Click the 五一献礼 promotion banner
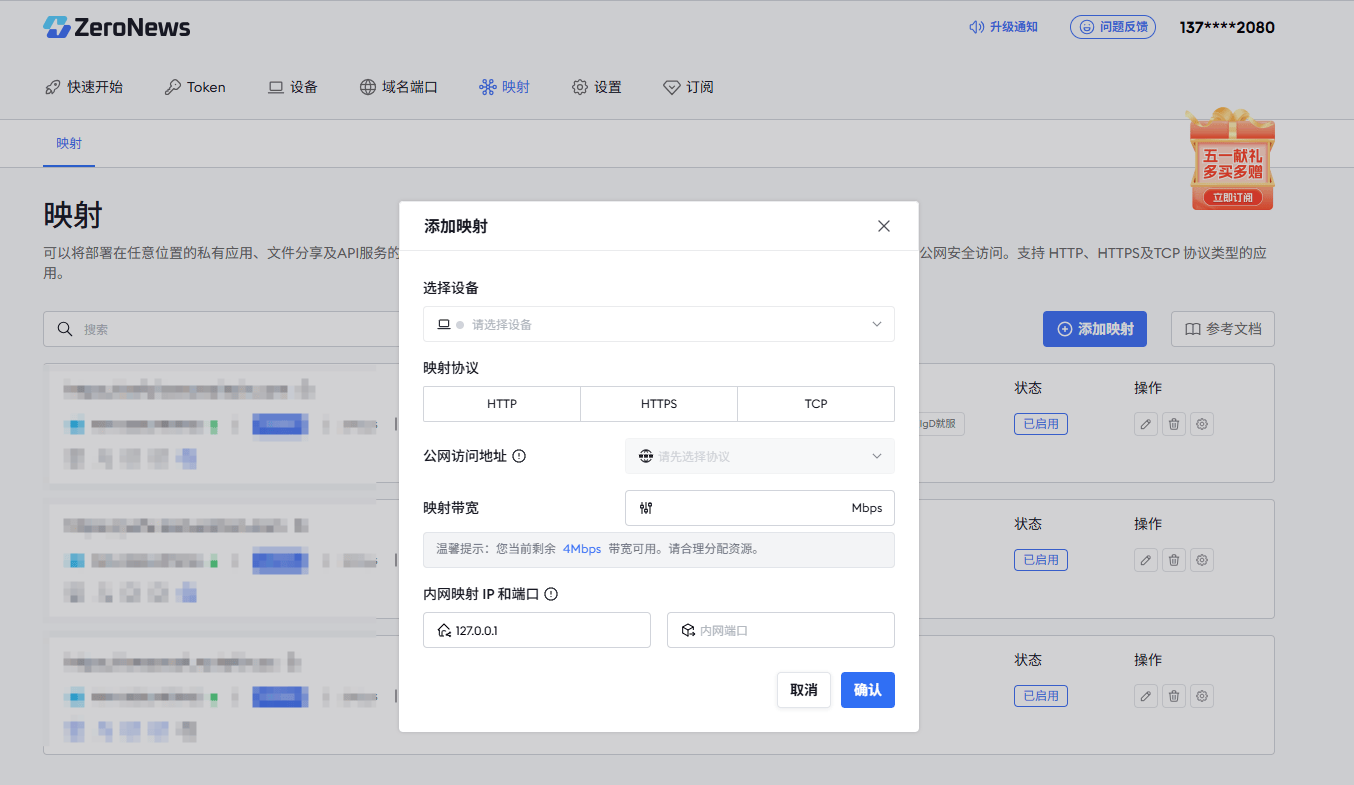The width and height of the screenshot is (1354, 785). tap(1232, 160)
